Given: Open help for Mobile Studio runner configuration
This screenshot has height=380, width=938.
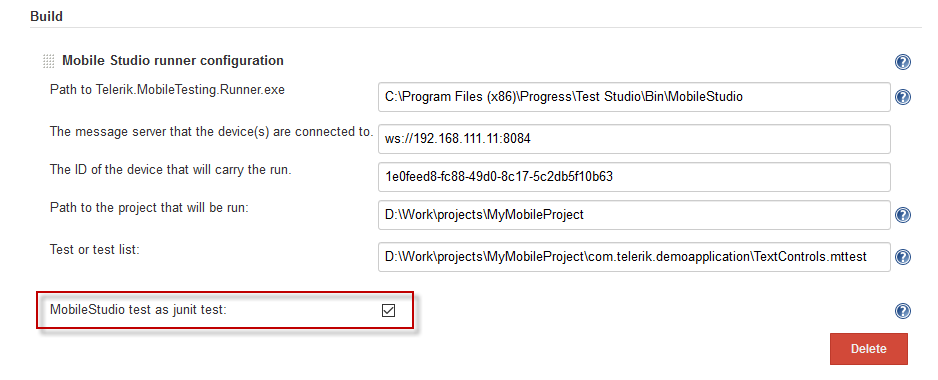Looking at the screenshot, I should [x=903, y=62].
